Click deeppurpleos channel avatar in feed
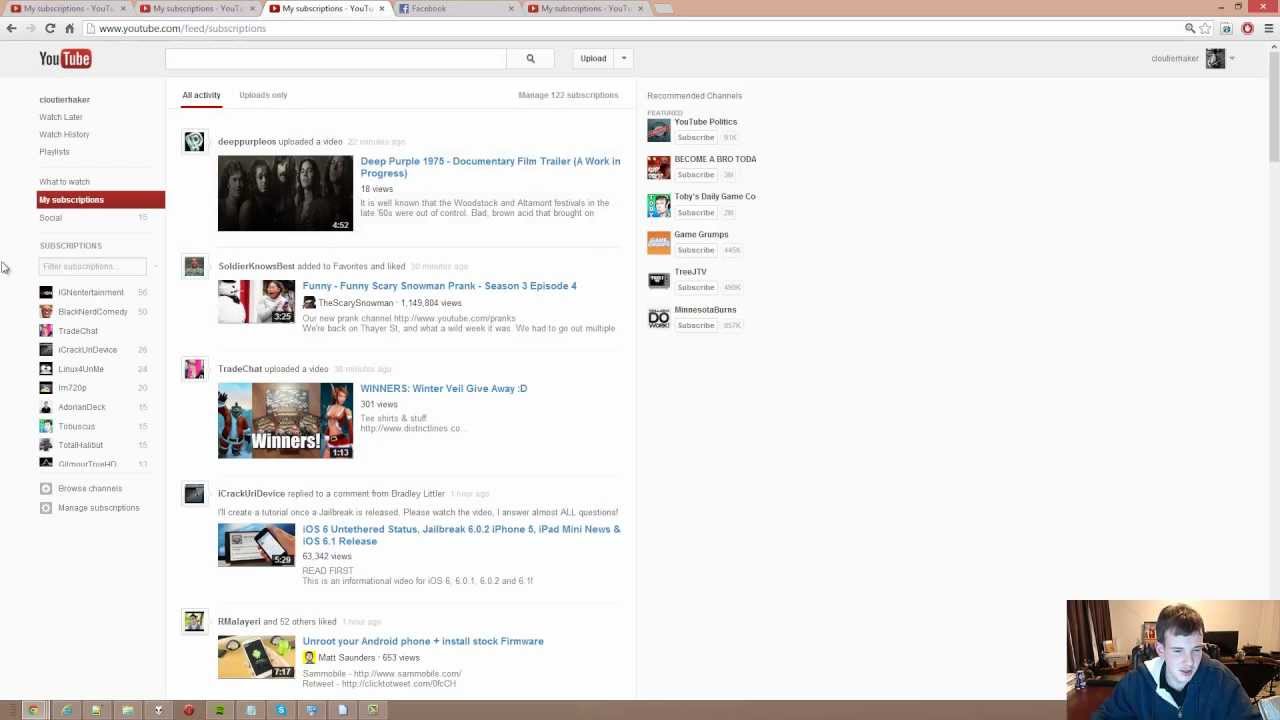 click(x=194, y=142)
